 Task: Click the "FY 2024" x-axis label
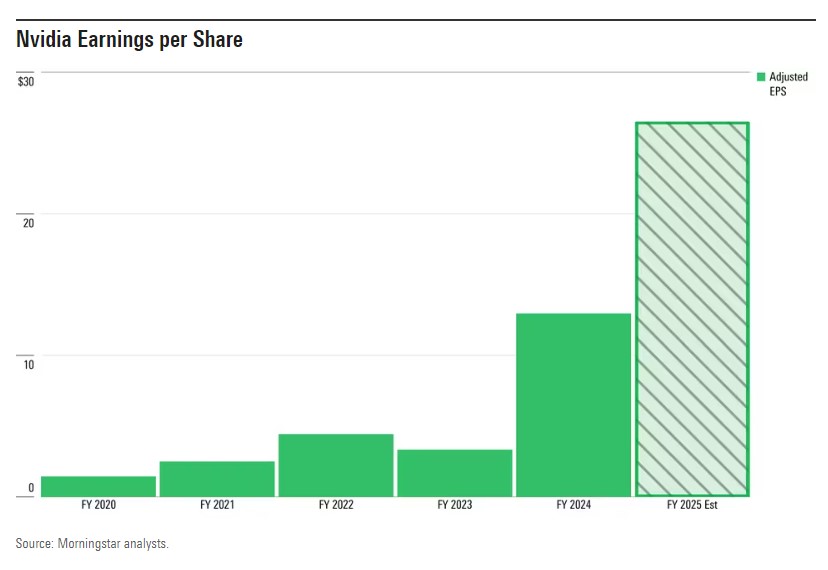tap(573, 505)
